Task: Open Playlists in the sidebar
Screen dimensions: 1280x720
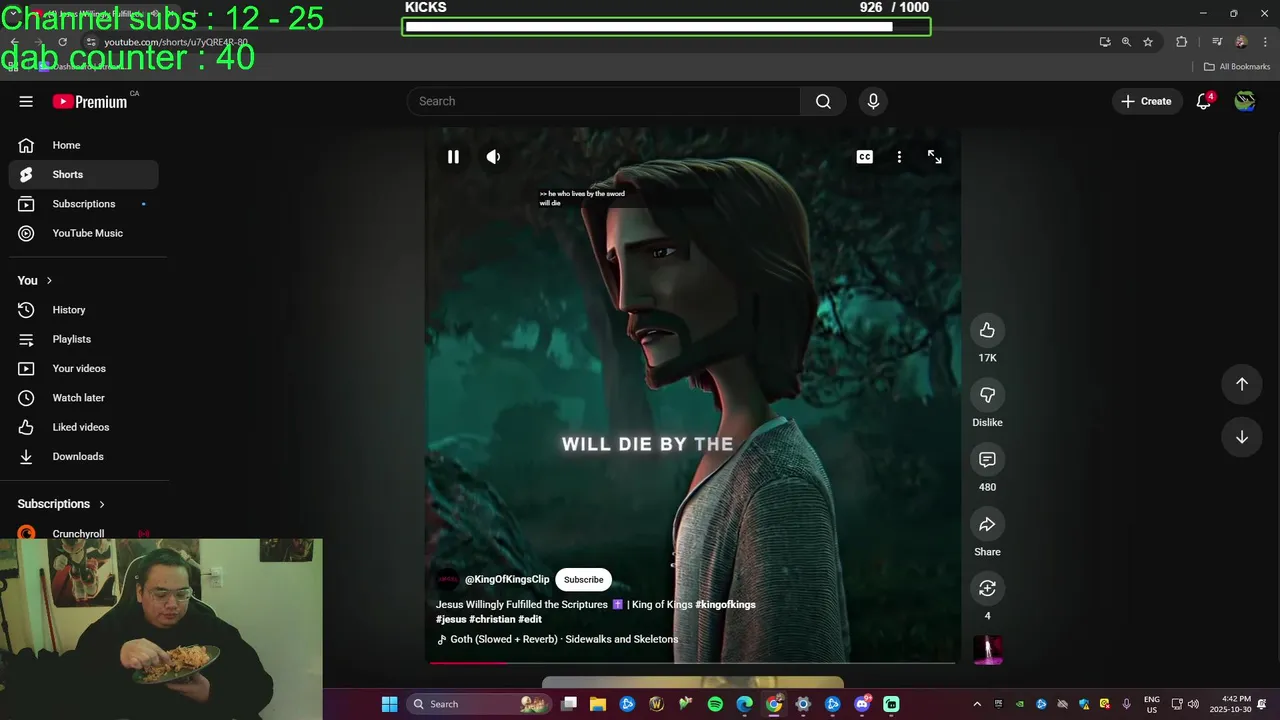Action: click(x=84, y=339)
